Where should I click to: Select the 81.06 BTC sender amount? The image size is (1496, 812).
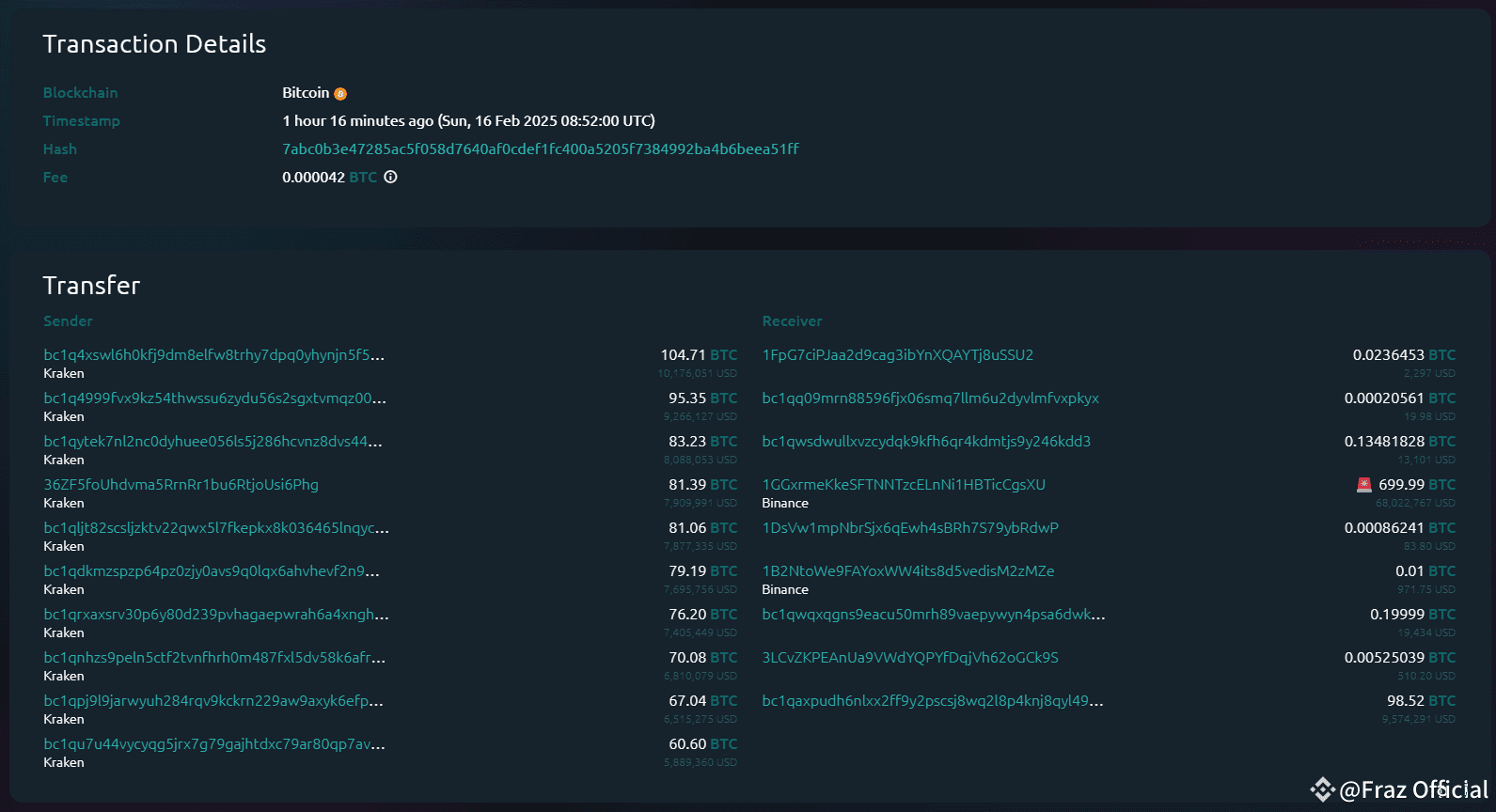[x=702, y=528]
